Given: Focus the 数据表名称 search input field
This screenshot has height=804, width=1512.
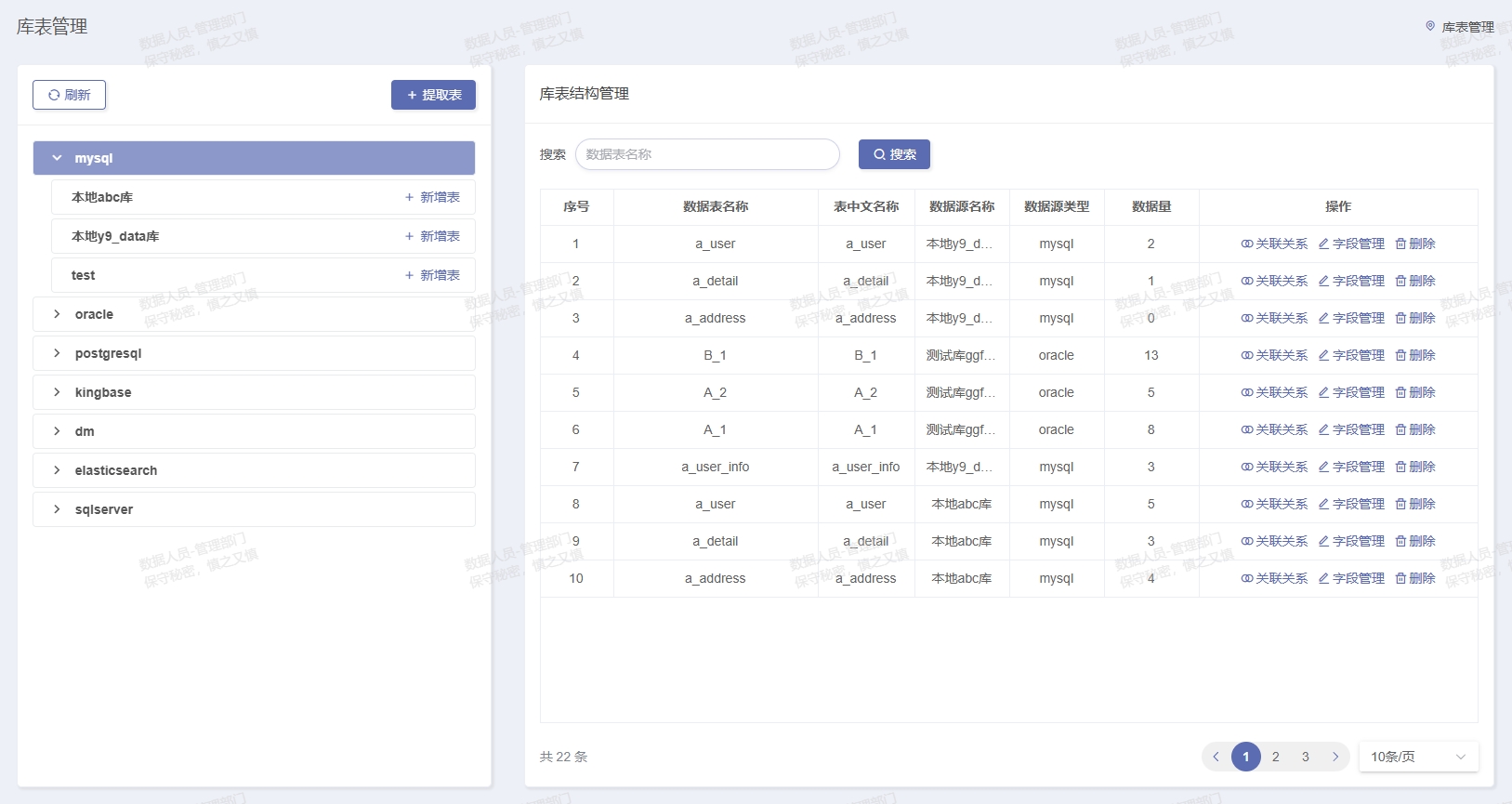Looking at the screenshot, I should click(x=706, y=154).
